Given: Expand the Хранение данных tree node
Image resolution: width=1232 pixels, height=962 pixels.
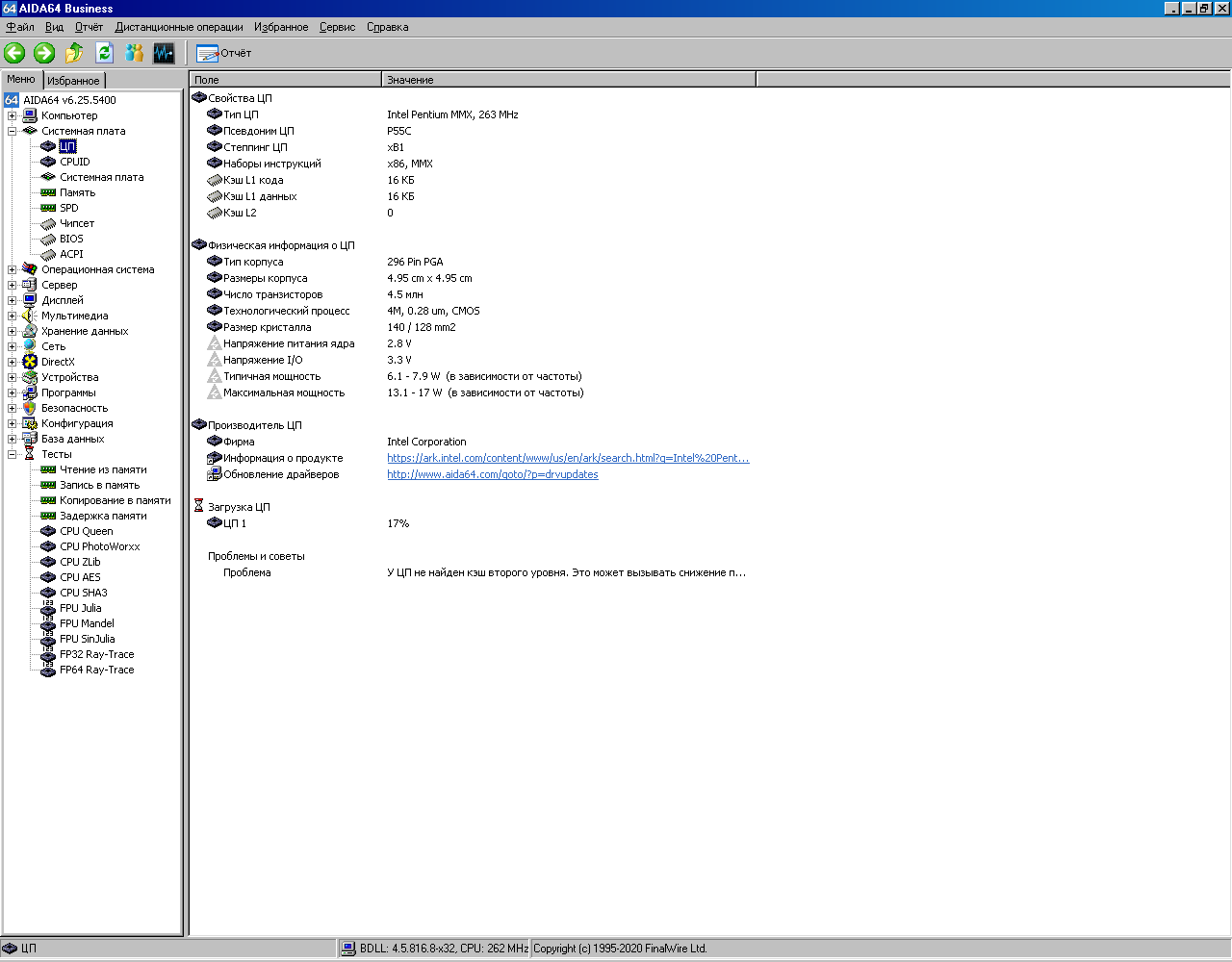Looking at the screenshot, I should (x=12, y=331).
